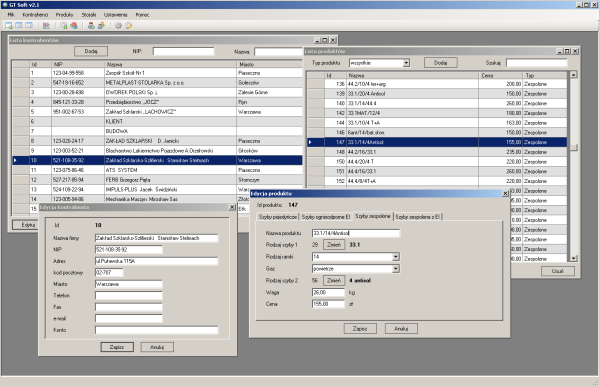The image size is (600, 387).
Task: Select product row 44.2/16/33.1
Action: point(437,152)
